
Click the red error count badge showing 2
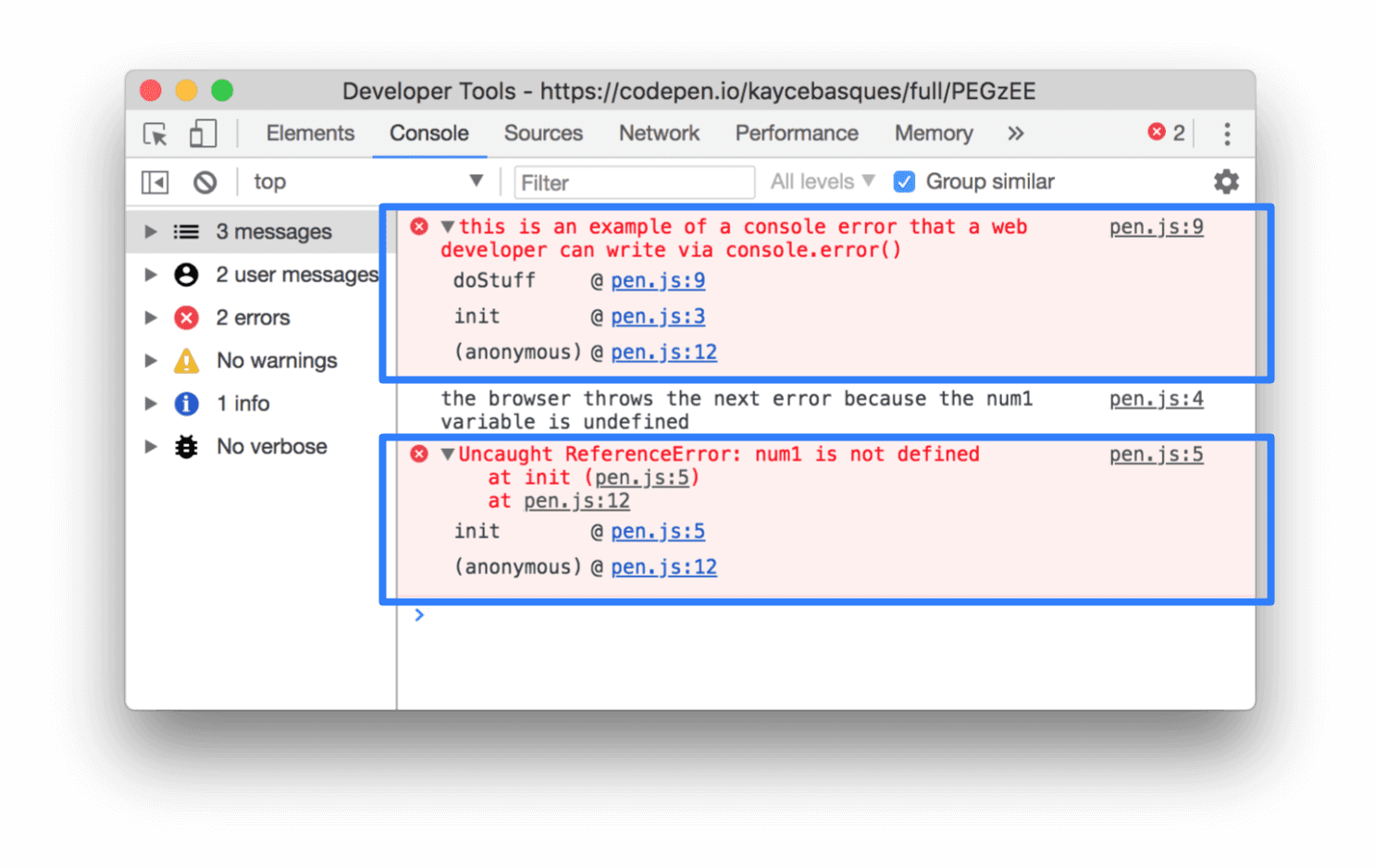coord(1167,131)
